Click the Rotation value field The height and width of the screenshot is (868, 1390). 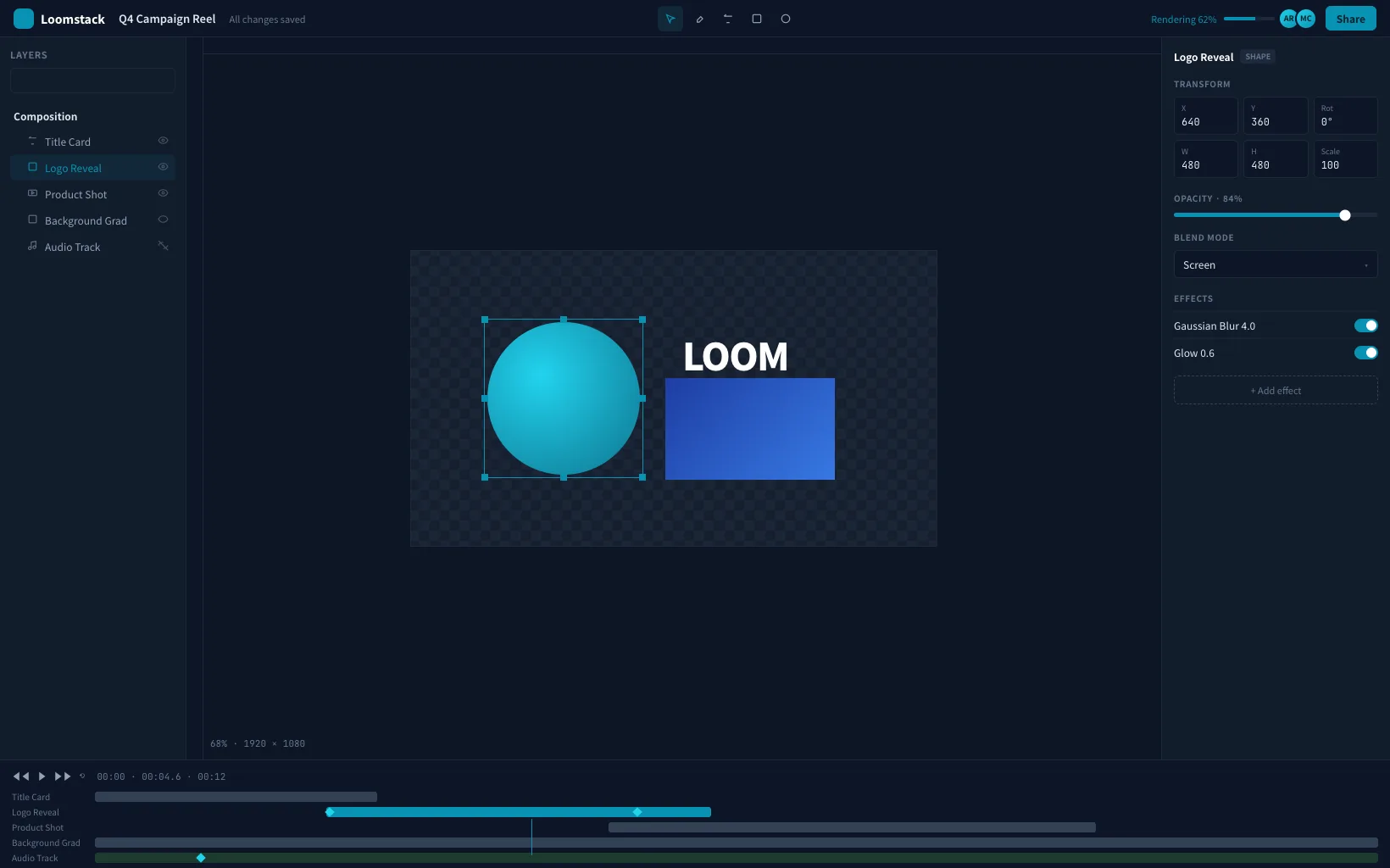1345,115
